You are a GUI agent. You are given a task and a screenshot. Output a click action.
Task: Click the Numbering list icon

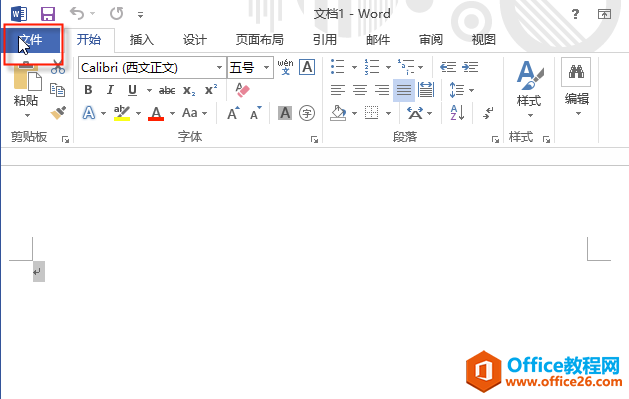[372, 67]
